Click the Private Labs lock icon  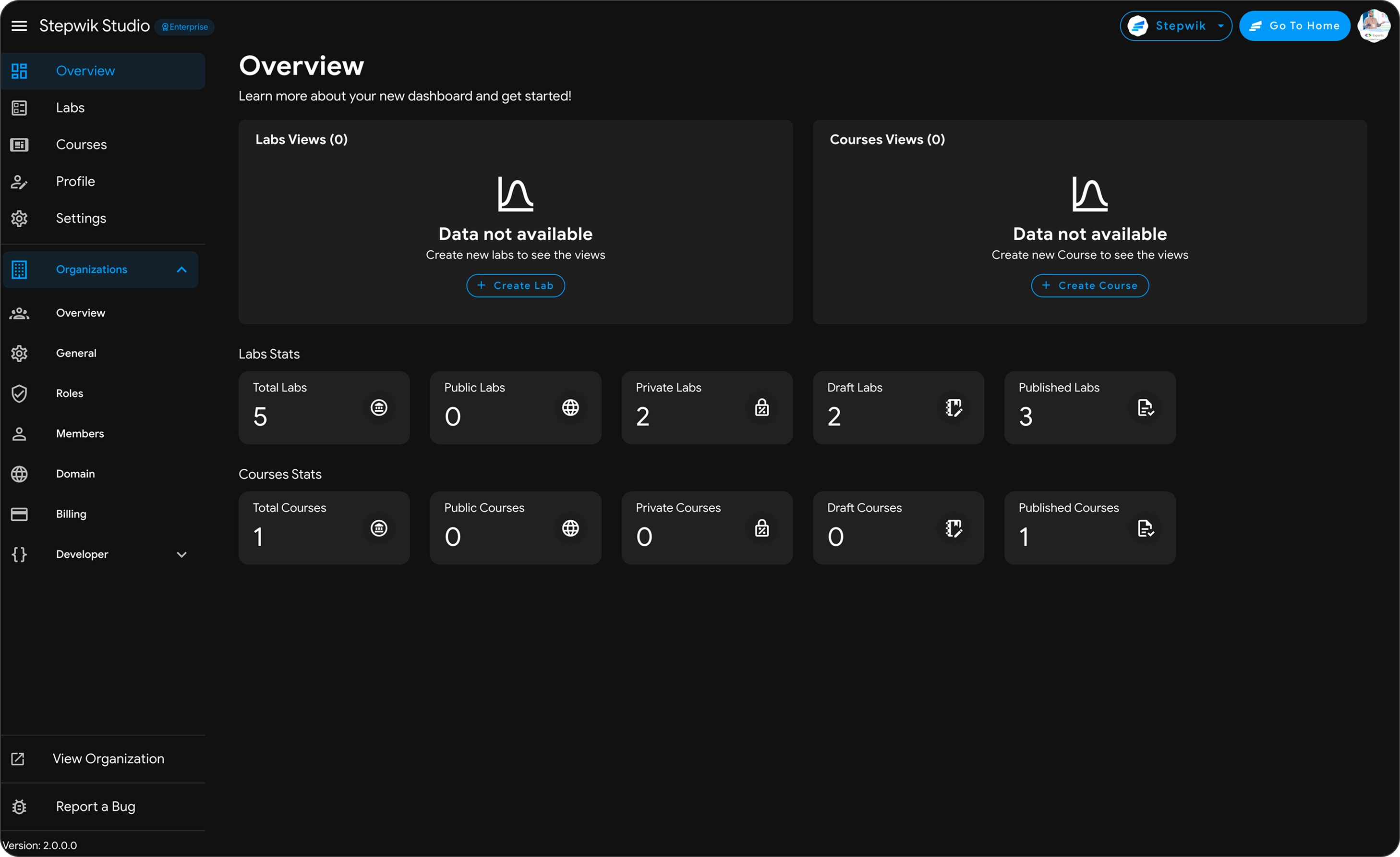(762, 408)
